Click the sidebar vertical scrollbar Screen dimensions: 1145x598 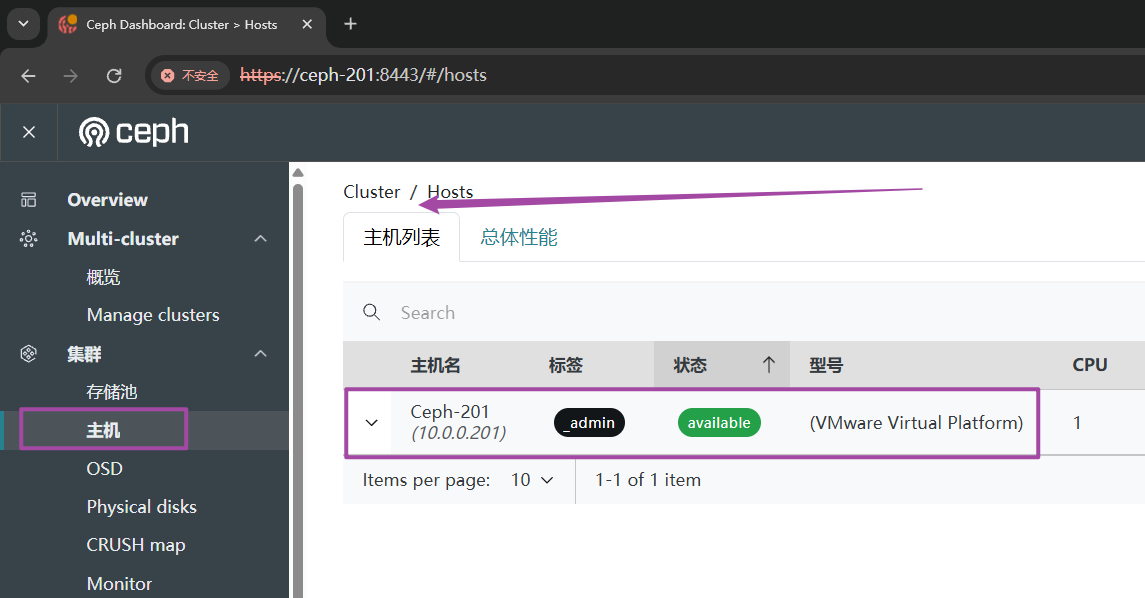tap(297, 391)
